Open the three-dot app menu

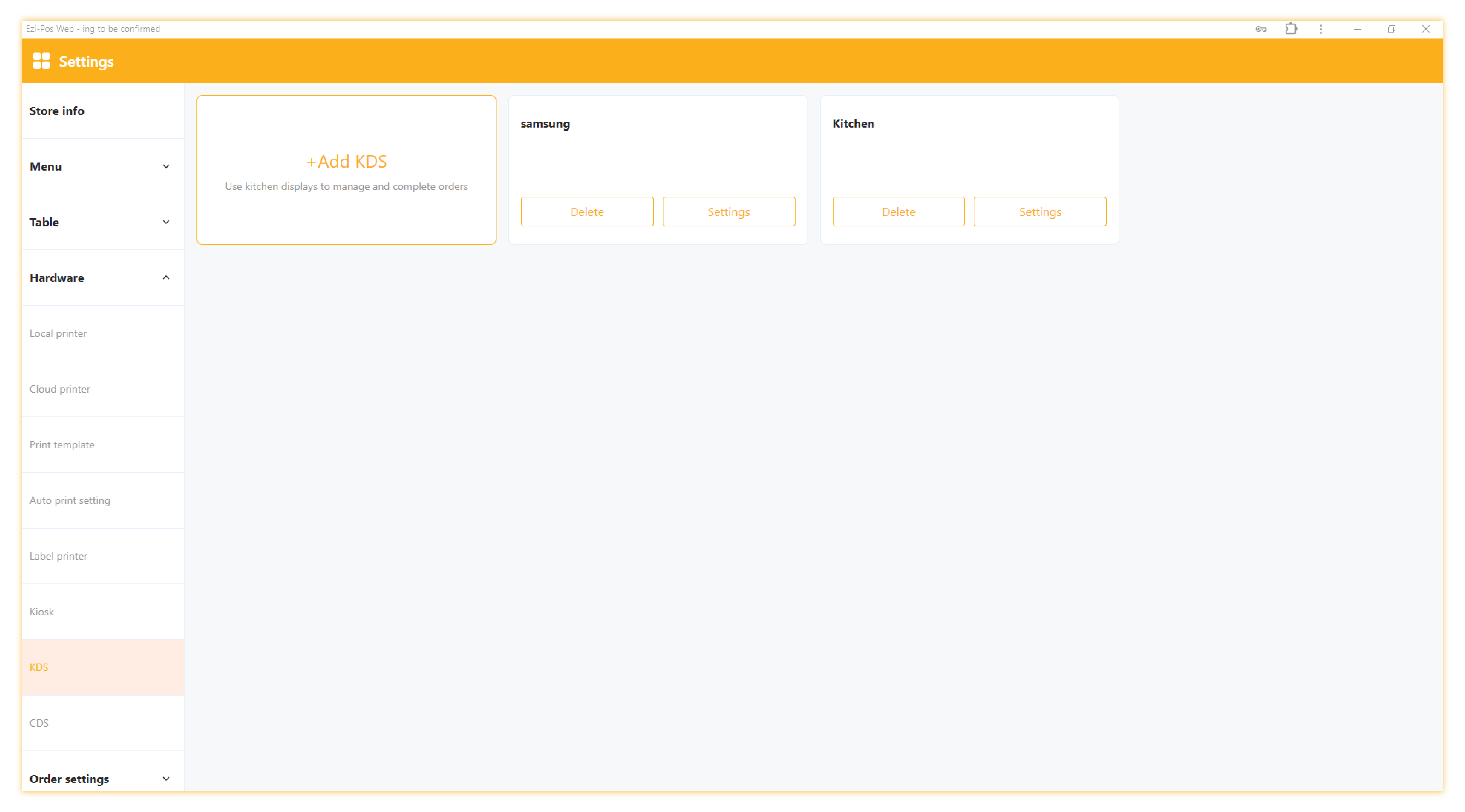point(1321,29)
